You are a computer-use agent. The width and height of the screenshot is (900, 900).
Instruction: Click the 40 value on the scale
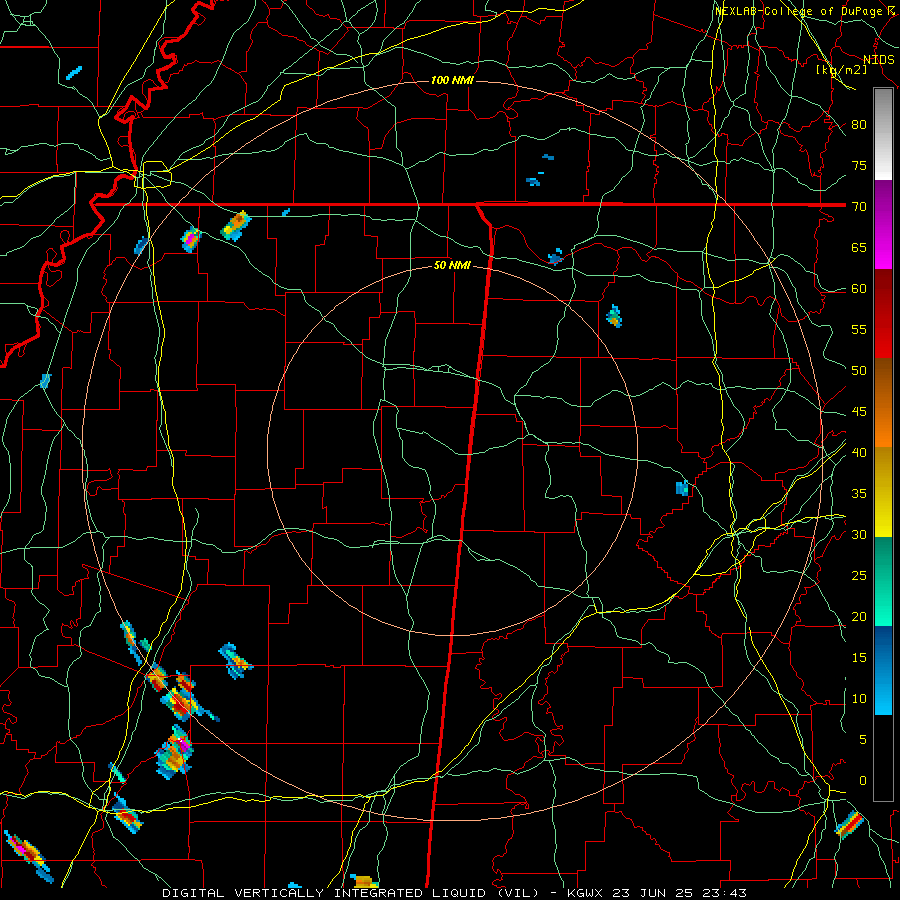point(859,452)
